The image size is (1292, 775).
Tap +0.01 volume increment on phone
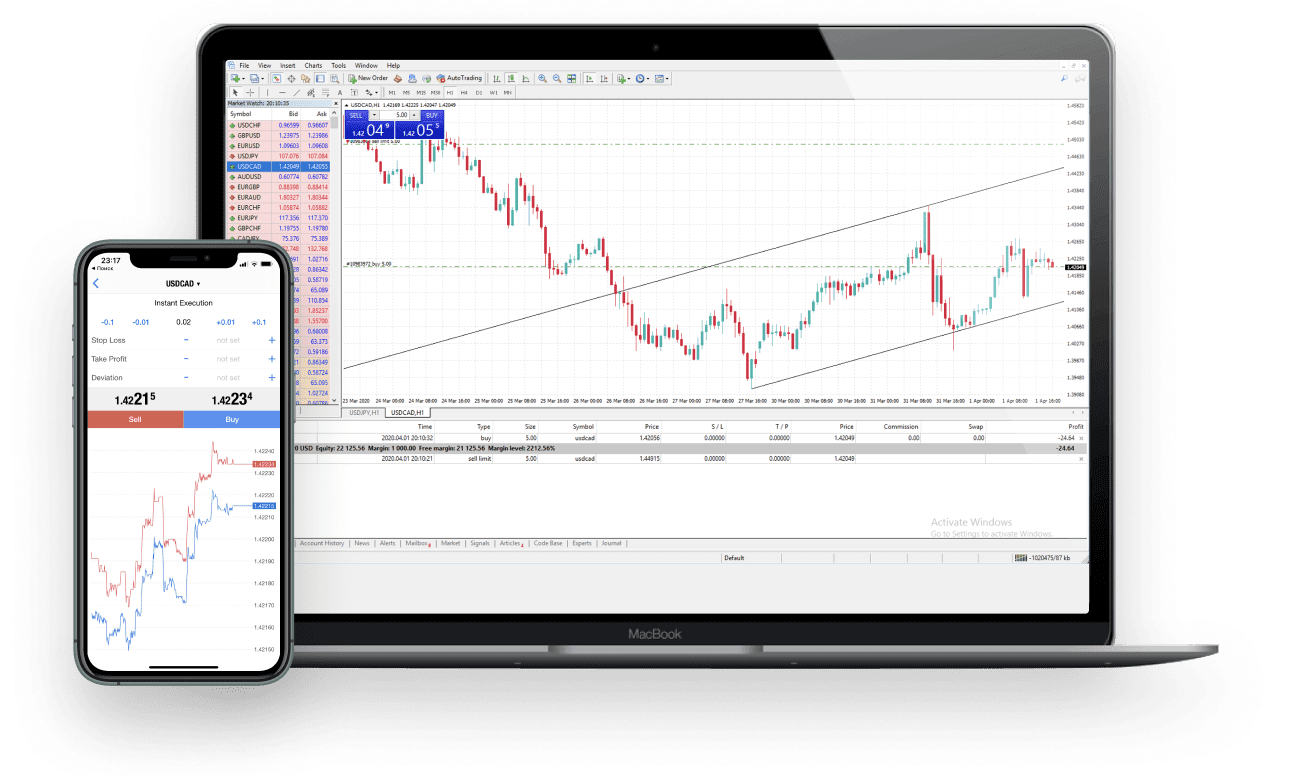click(x=226, y=322)
